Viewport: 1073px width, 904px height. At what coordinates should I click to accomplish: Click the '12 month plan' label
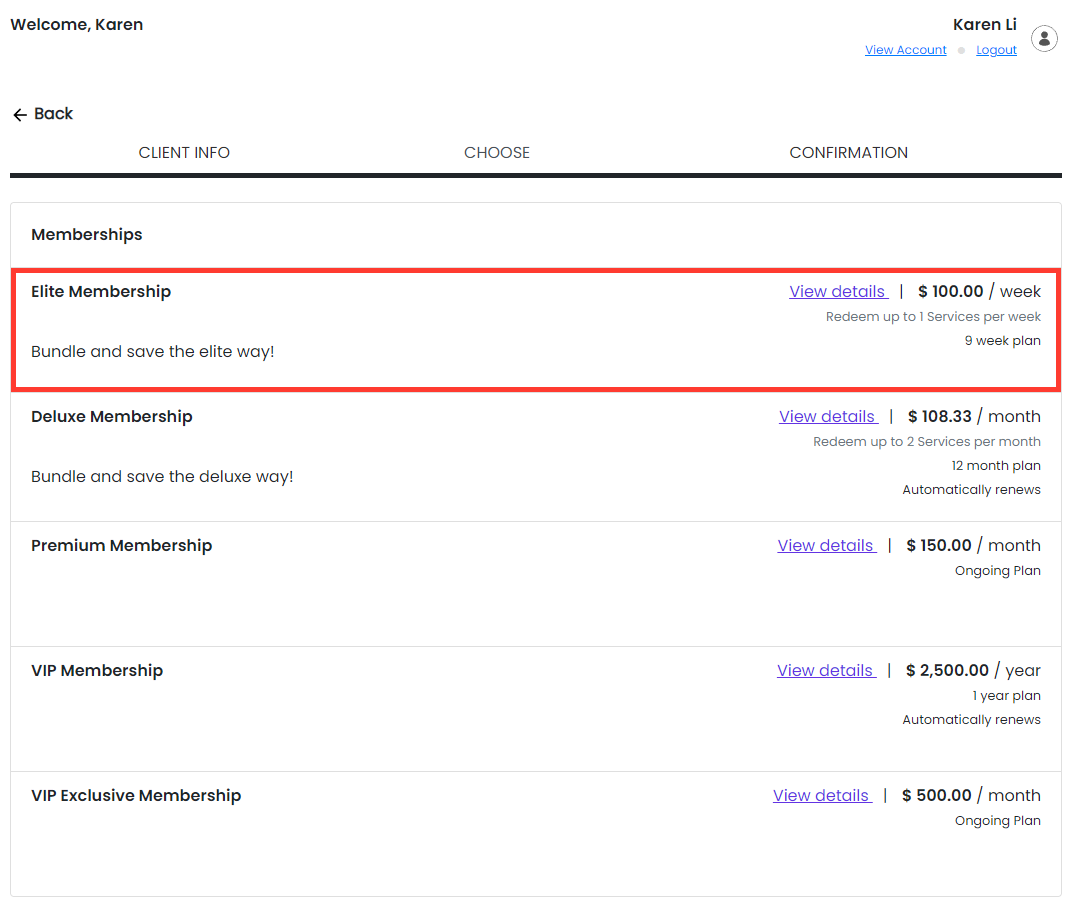[996, 466]
